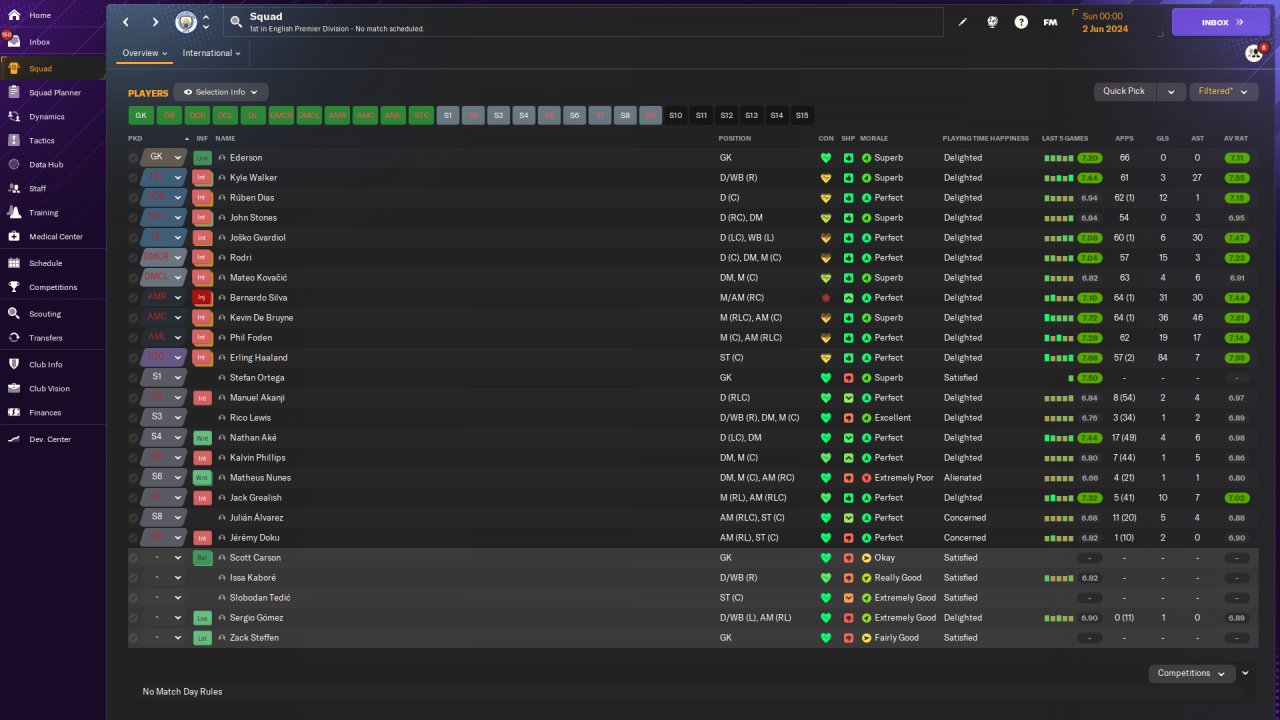This screenshot has height=720, width=1280.
Task: Open the world globe icon
Action: [x=992, y=22]
